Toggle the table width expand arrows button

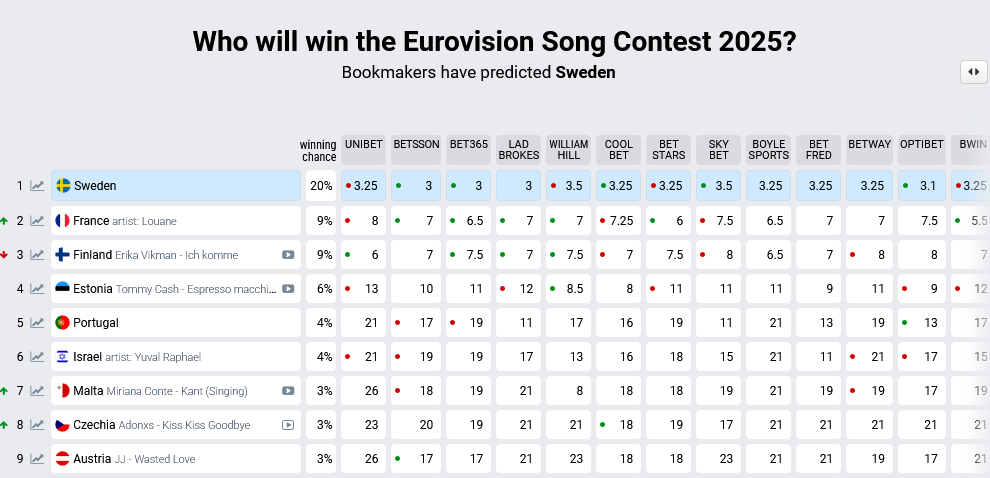point(973,72)
